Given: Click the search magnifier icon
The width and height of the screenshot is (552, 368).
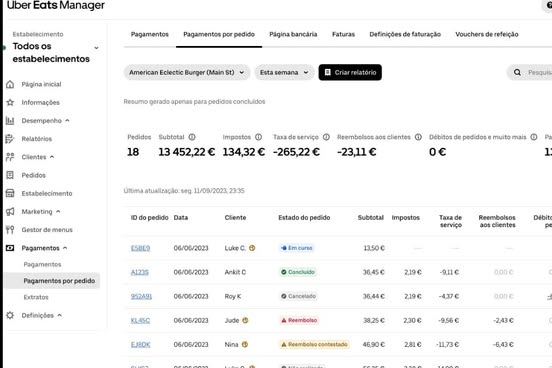Looking at the screenshot, I should (x=517, y=72).
